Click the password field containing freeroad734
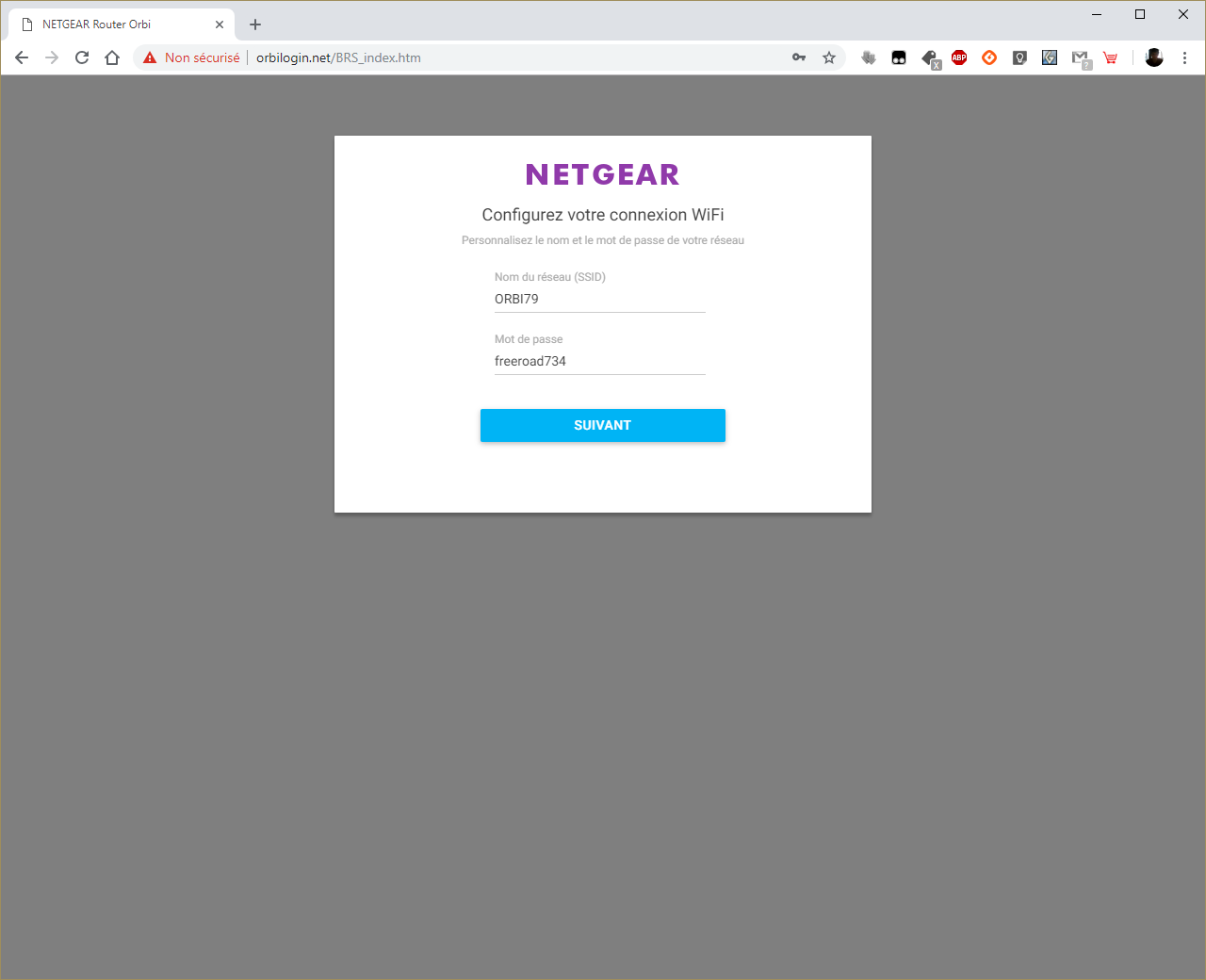The image size is (1206, 980). click(599, 361)
